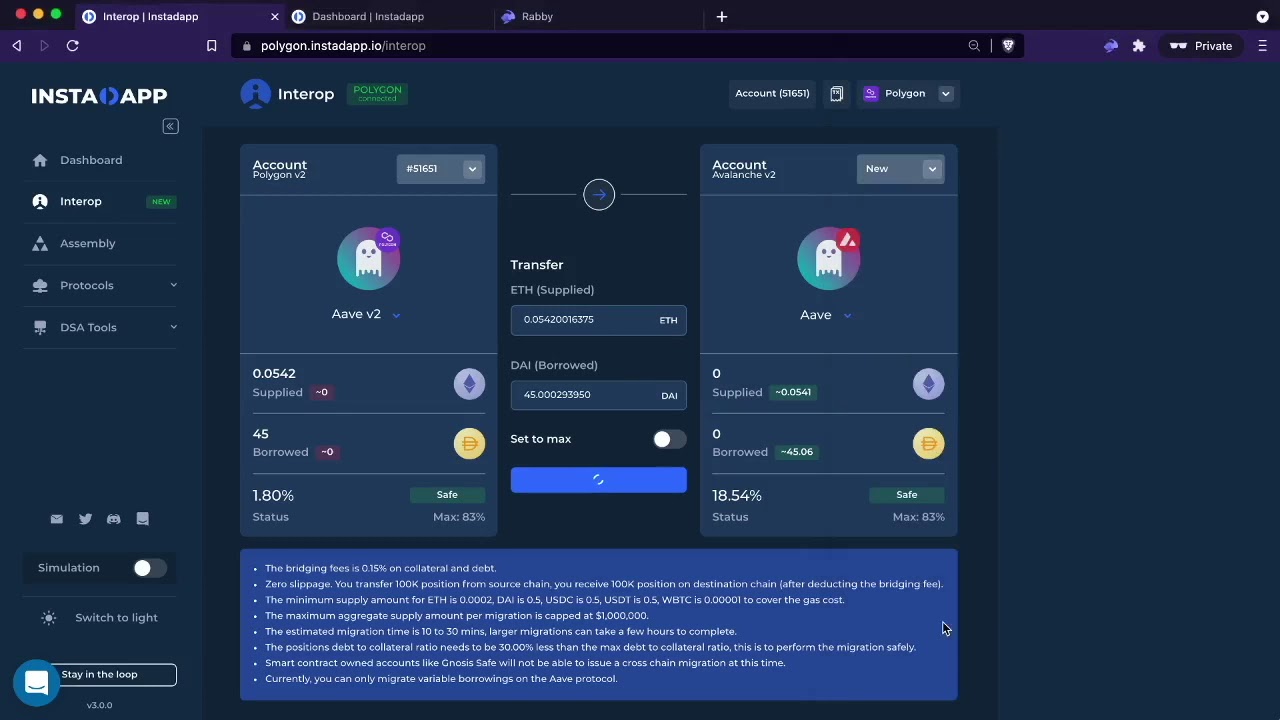The image size is (1280, 720).
Task: Open the browser extensions puzzle icon
Action: click(x=1139, y=46)
